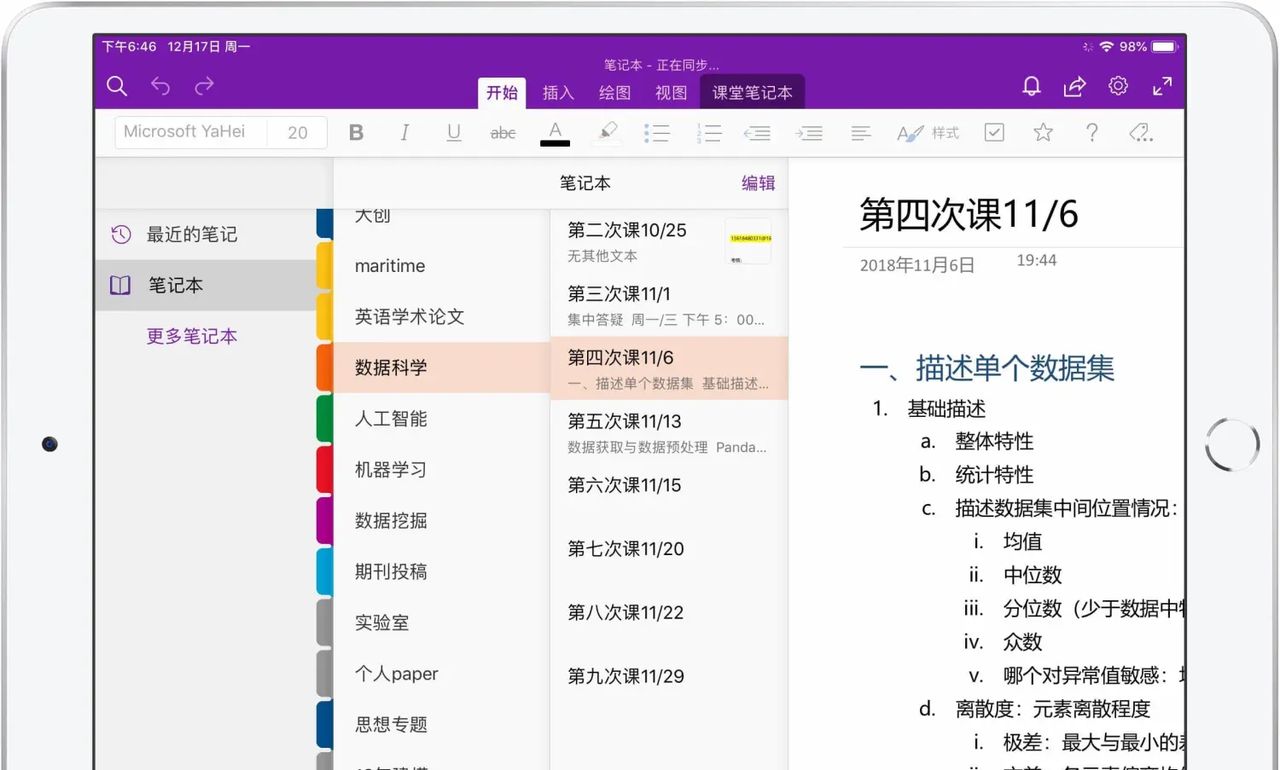Open the 思想专题 section
This screenshot has width=1280, height=770.
coord(441,725)
